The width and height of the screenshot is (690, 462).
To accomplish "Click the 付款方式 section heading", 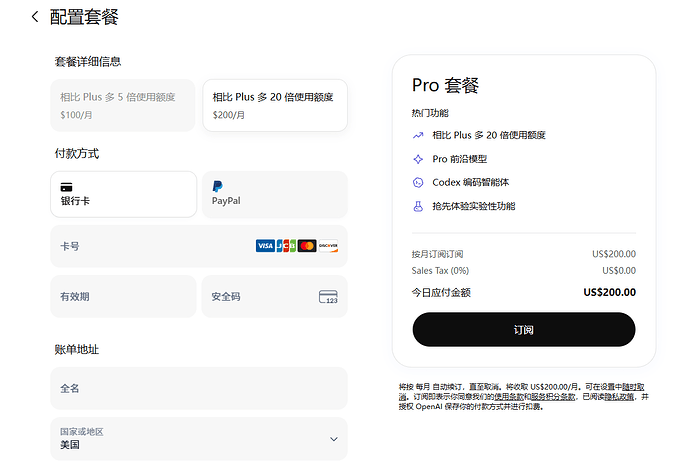I will click(77, 154).
